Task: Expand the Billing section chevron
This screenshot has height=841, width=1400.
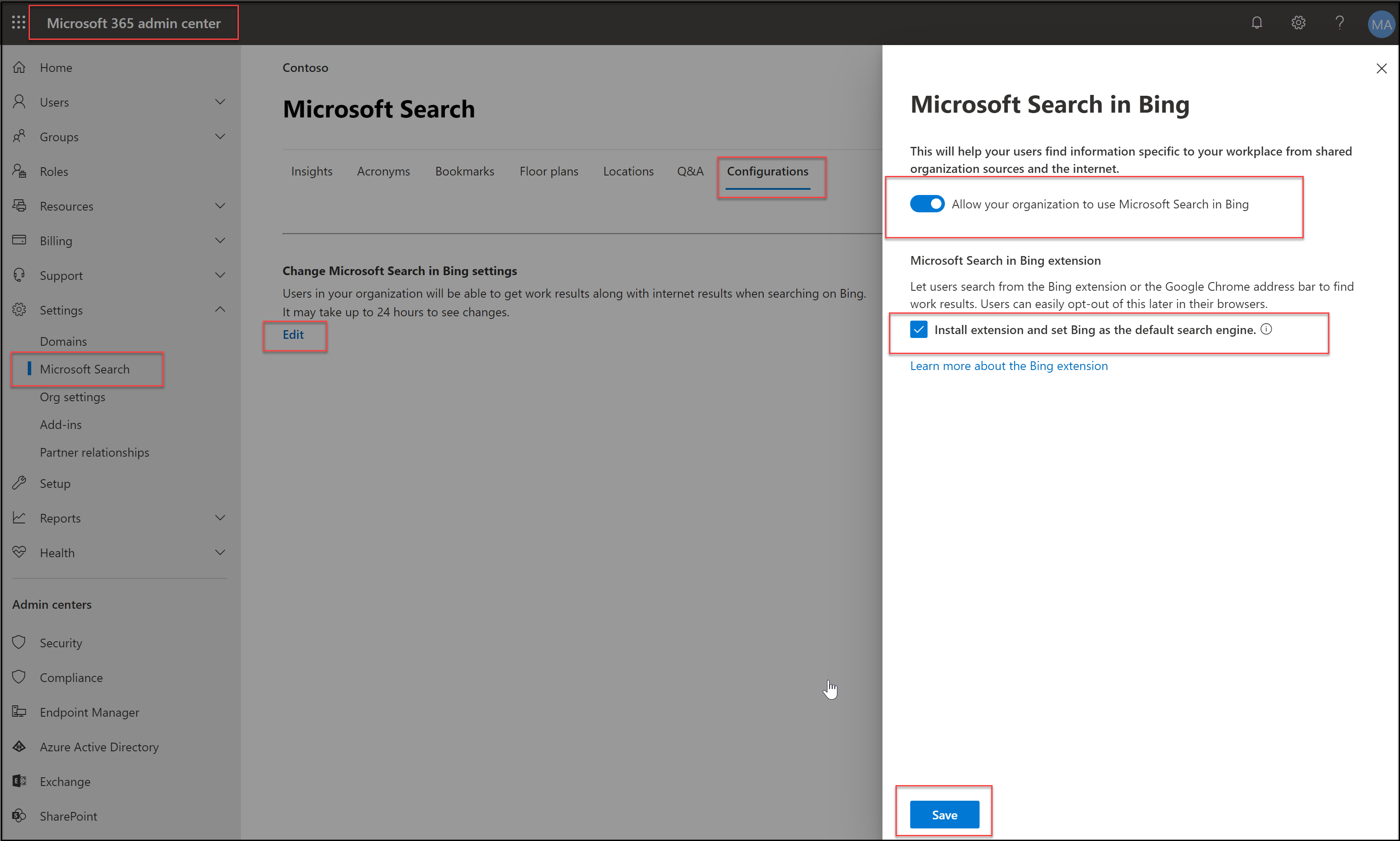Action: tap(220, 240)
